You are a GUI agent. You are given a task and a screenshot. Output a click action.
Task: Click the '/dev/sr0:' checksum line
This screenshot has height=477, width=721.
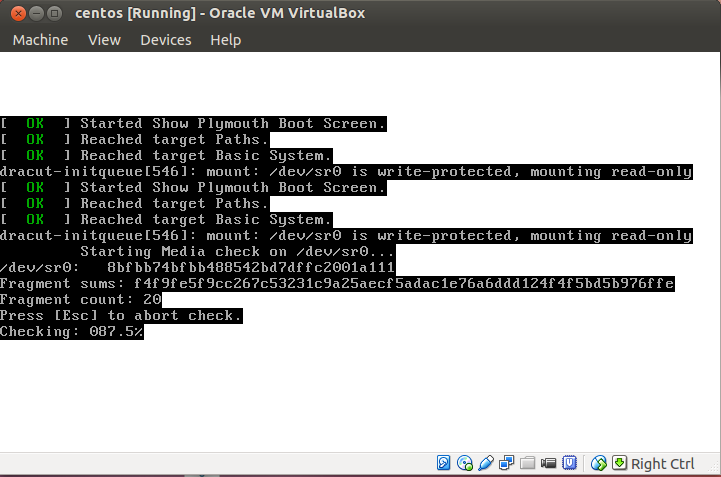(198, 267)
